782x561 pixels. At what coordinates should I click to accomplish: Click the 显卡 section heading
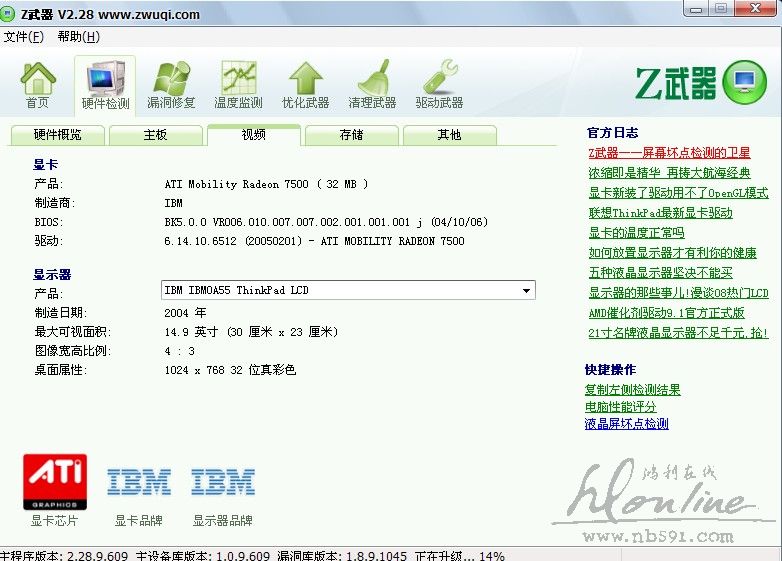45,165
